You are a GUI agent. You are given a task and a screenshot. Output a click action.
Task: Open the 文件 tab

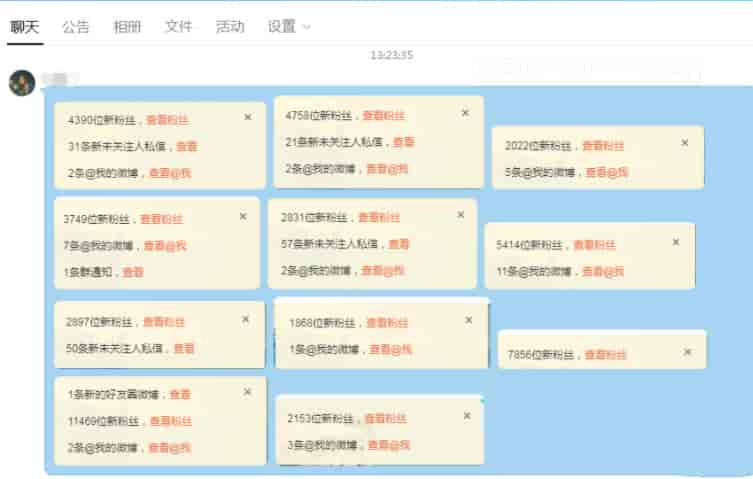click(179, 26)
